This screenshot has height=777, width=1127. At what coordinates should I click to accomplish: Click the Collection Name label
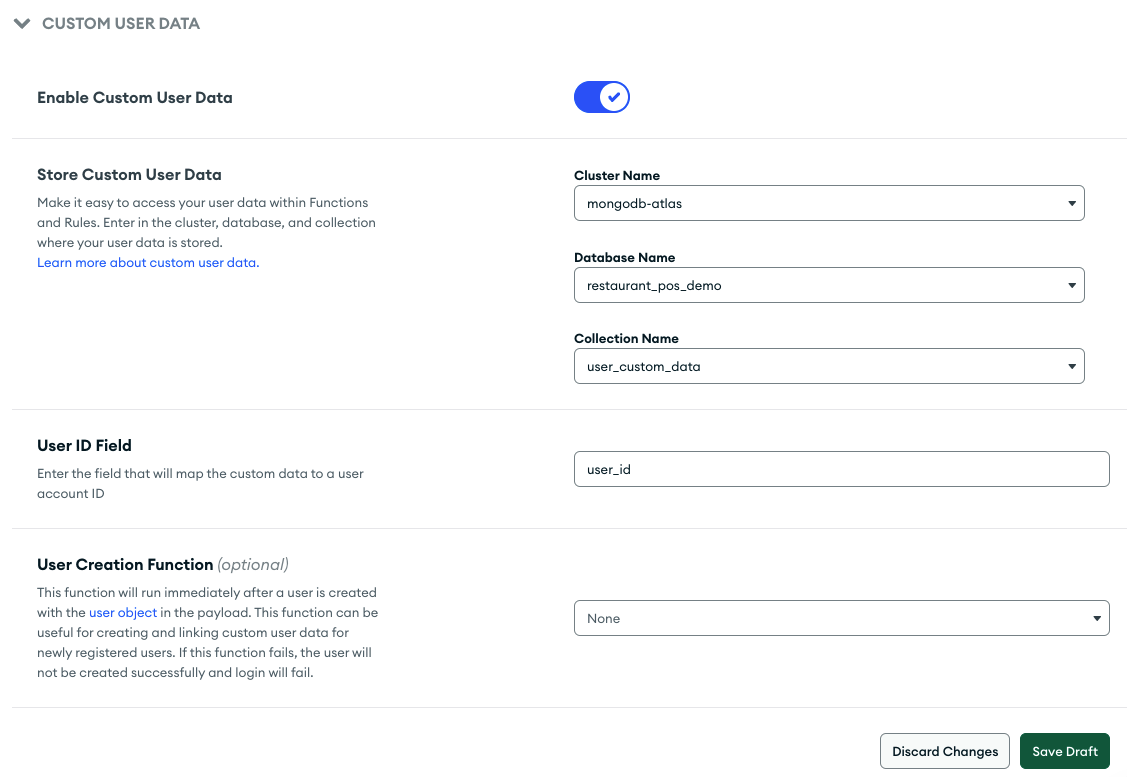(626, 339)
